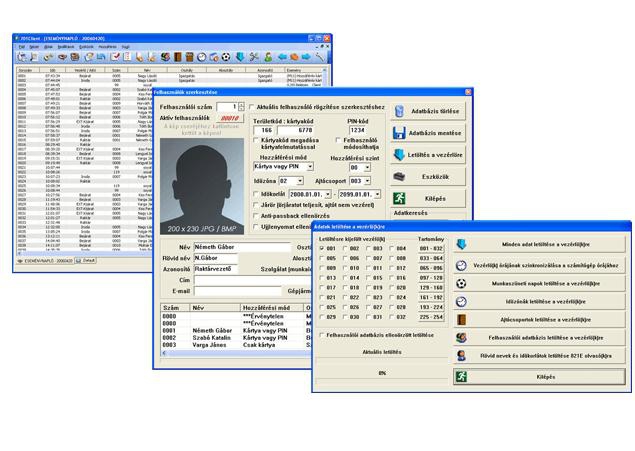Click Minden adat letöltése a vezérlő(k)re icon

(x=461, y=246)
